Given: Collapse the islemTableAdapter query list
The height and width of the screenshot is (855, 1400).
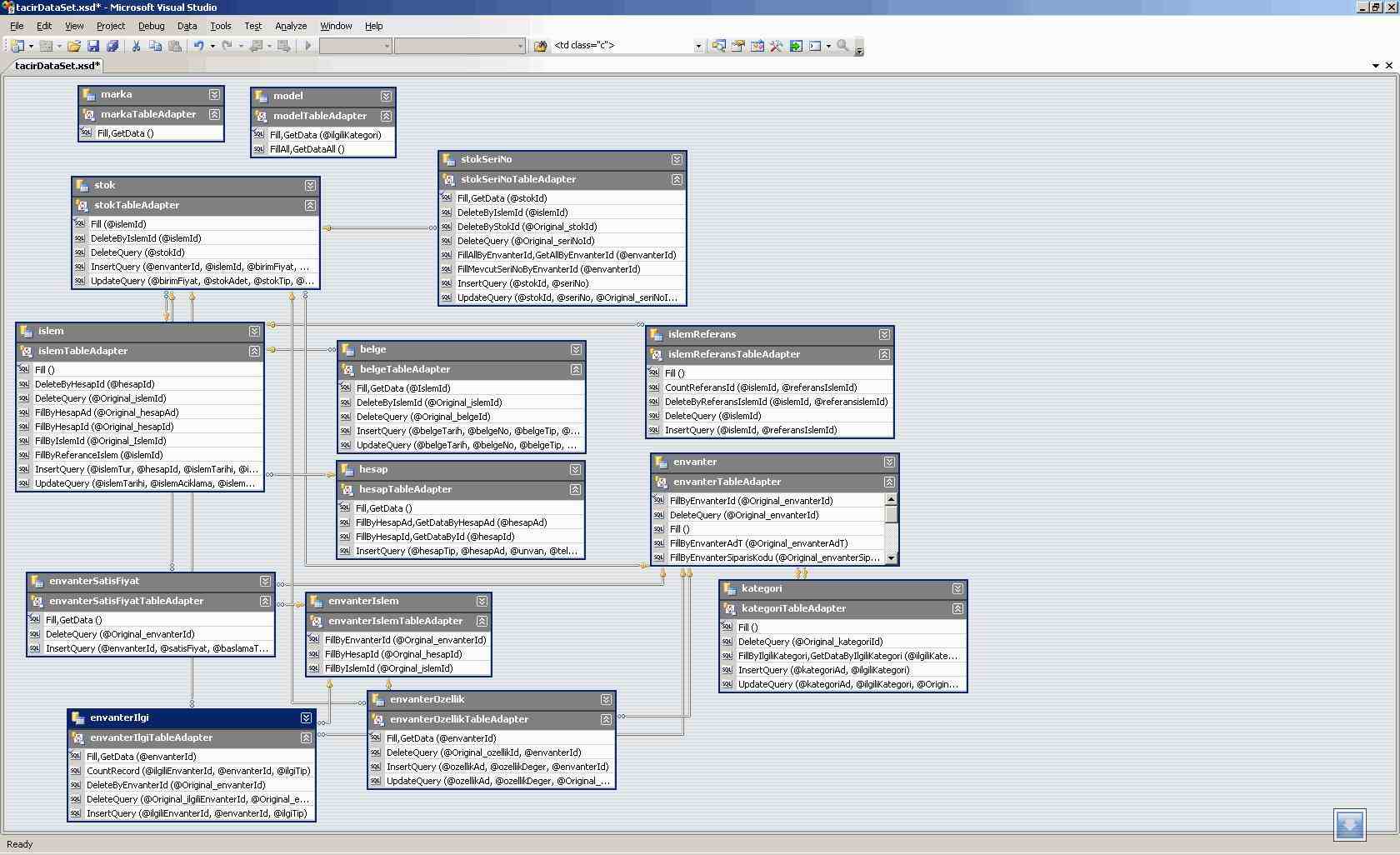Looking at the screenshot, I should [254, 352].
